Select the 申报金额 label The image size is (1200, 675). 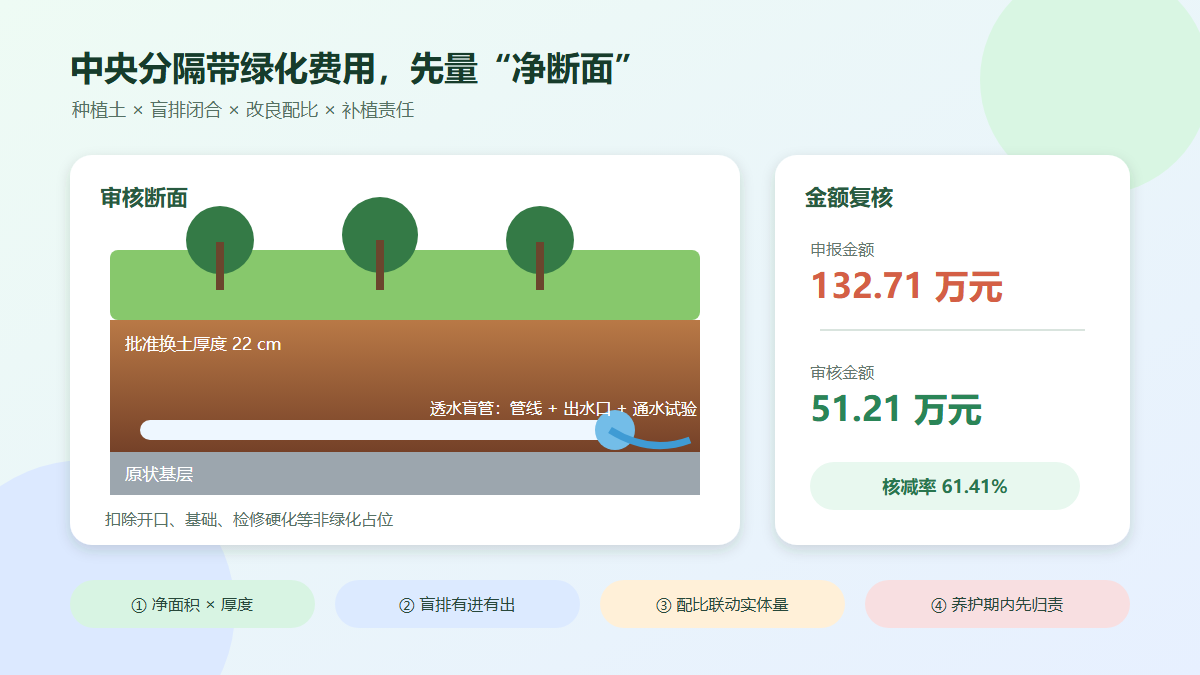coord(842,250)
